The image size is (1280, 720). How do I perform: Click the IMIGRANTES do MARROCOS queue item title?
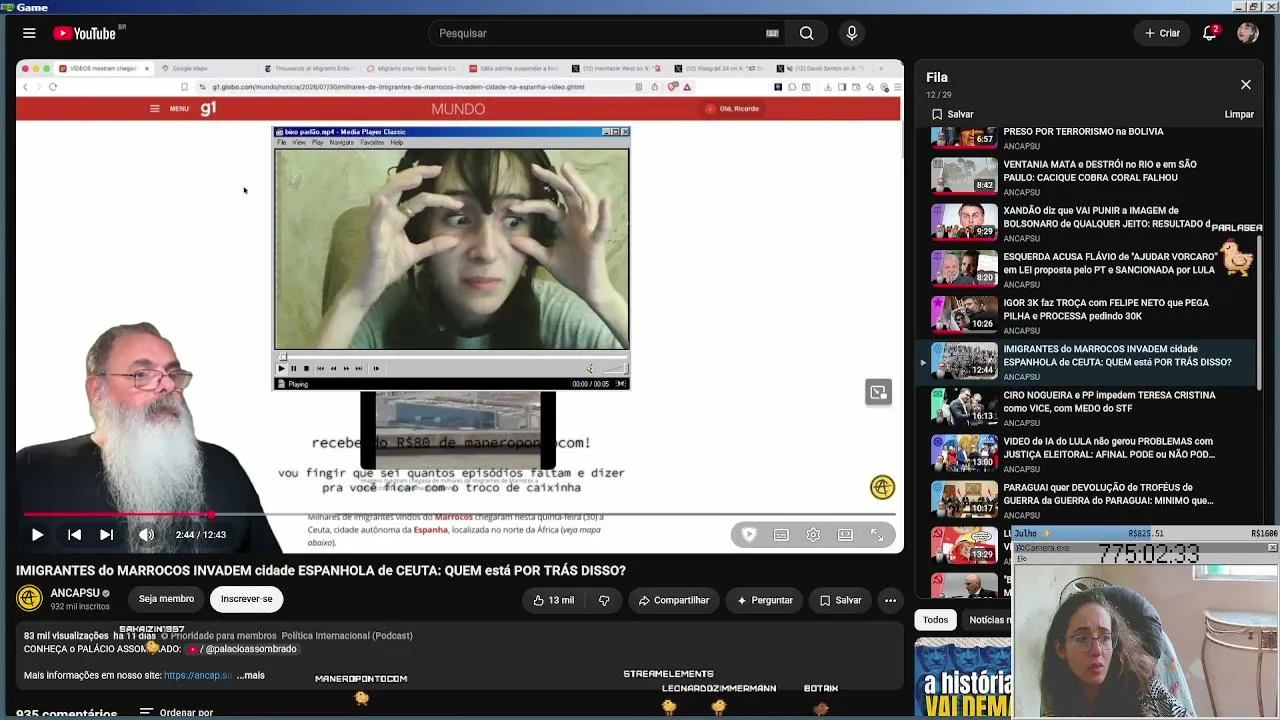1117,356
